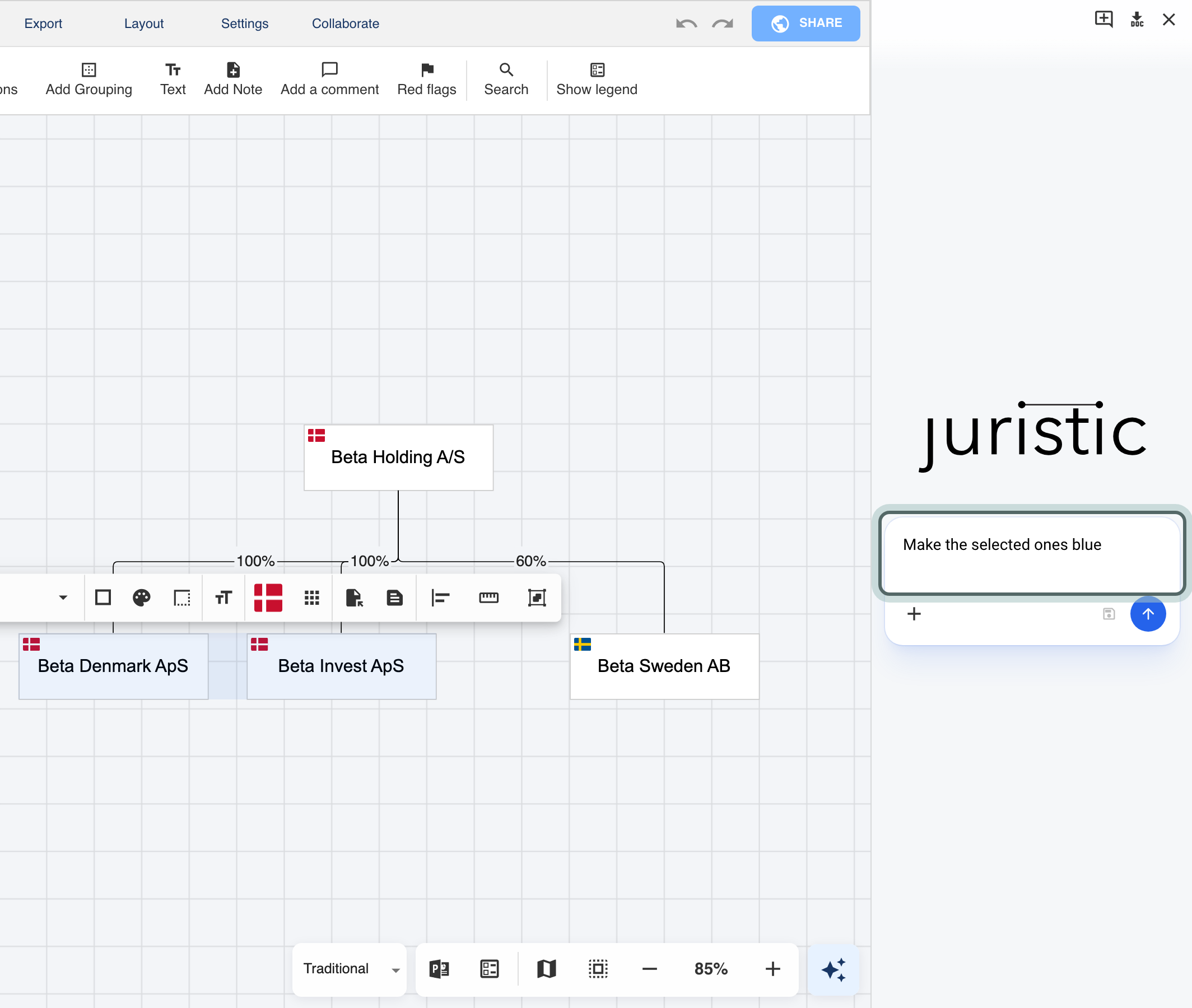The height and width of the screenshot is (1008, 1192).
Task: Open the color palette icon
Action: pyautogui.click(x=142, y=598)
